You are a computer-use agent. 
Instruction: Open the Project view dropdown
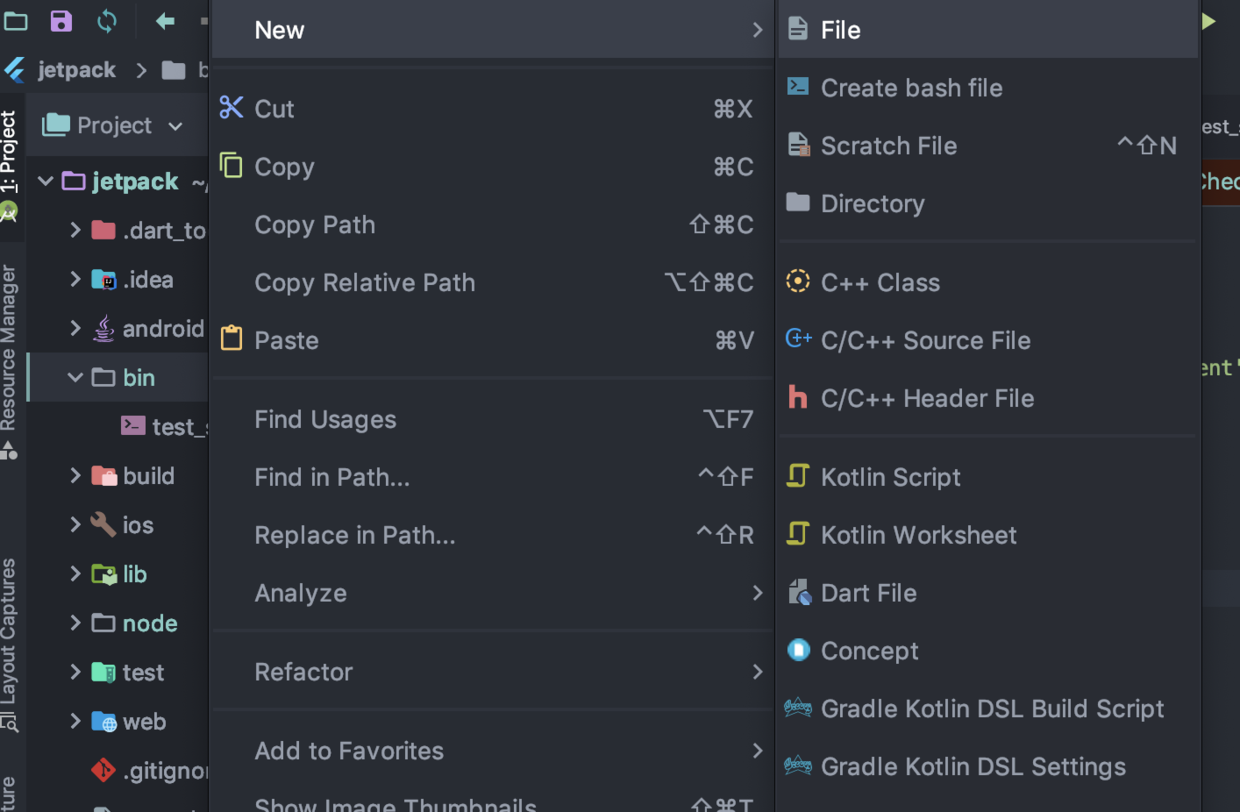point(113,125)
